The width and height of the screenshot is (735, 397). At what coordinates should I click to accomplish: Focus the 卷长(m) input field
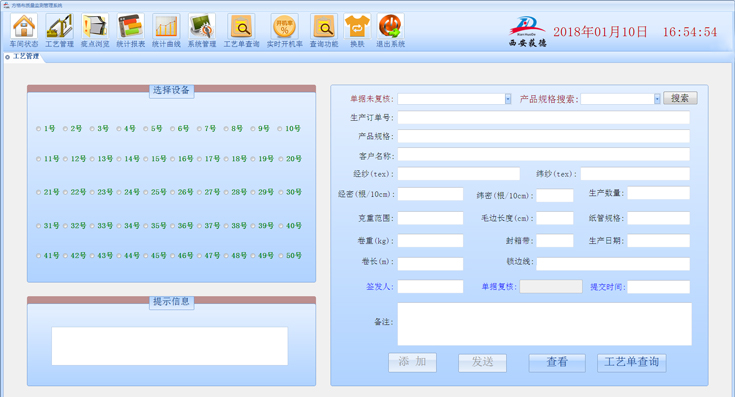pyautogui.click(x=430, y=263)
